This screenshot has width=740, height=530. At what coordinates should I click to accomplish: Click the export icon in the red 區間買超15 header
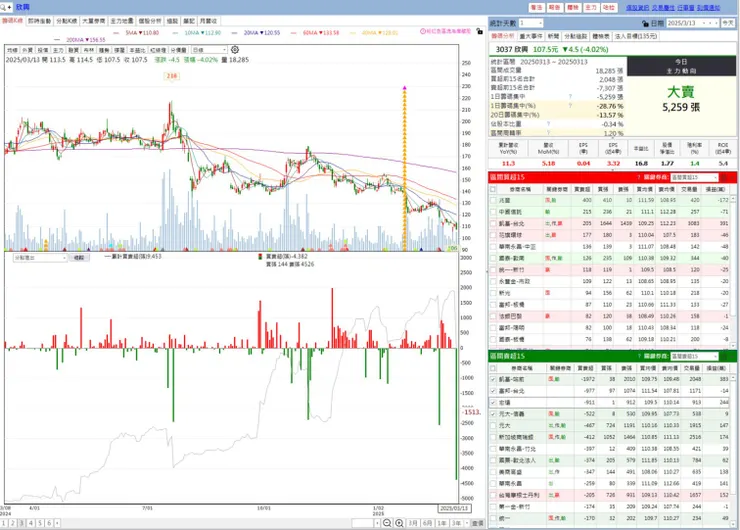[723, 177]
